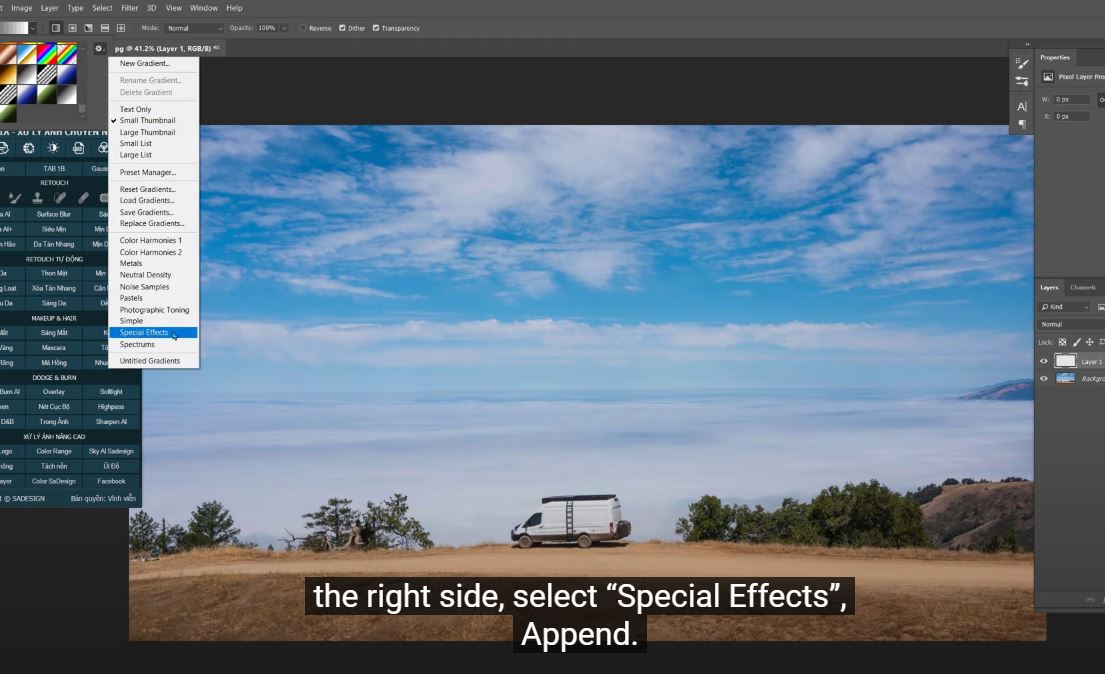This screenshot has width=1105, height=674.
Task: Disable the Dither checkbox
Action: [343, 28]
